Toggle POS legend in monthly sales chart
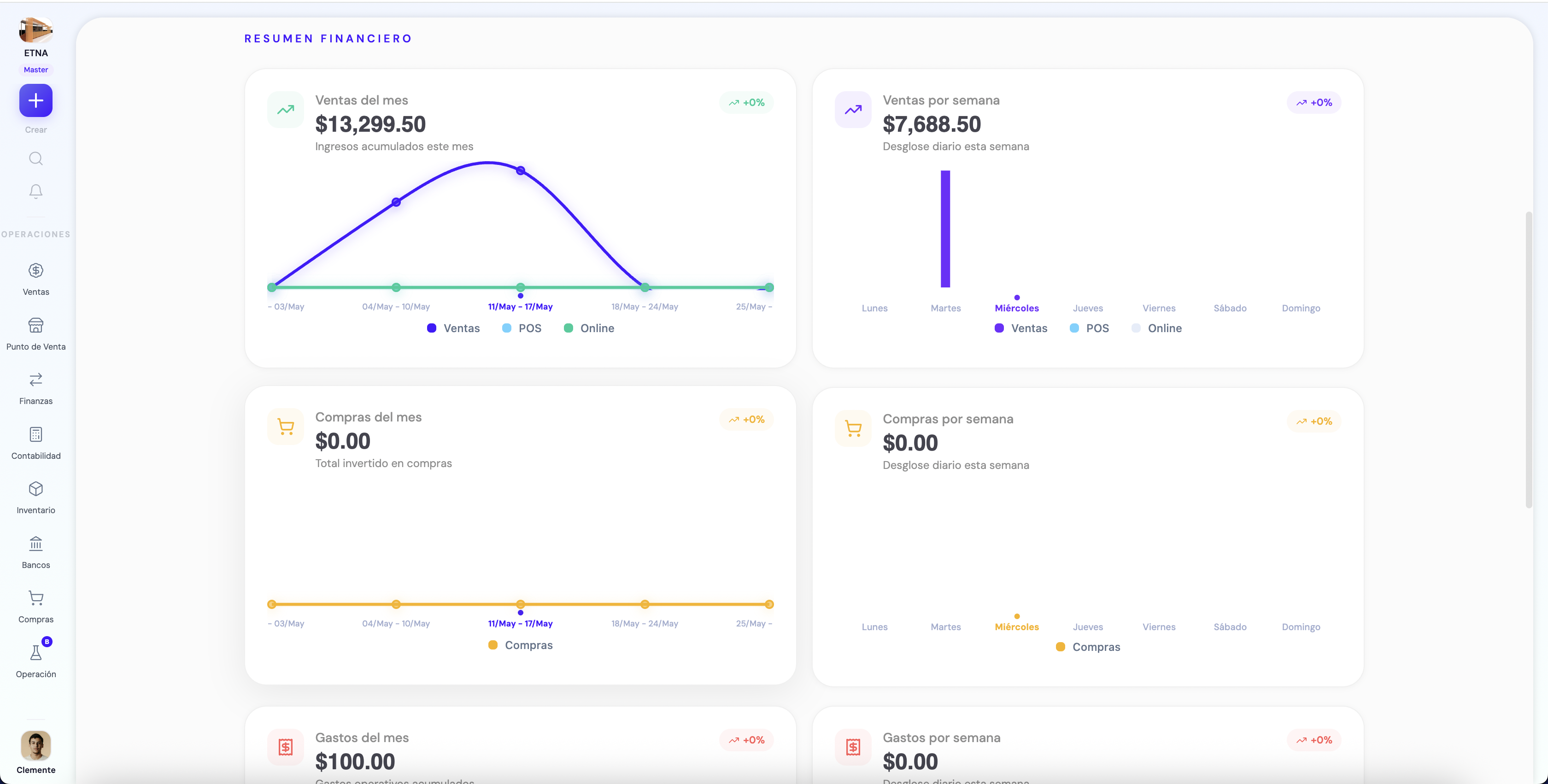 point(522,328)
